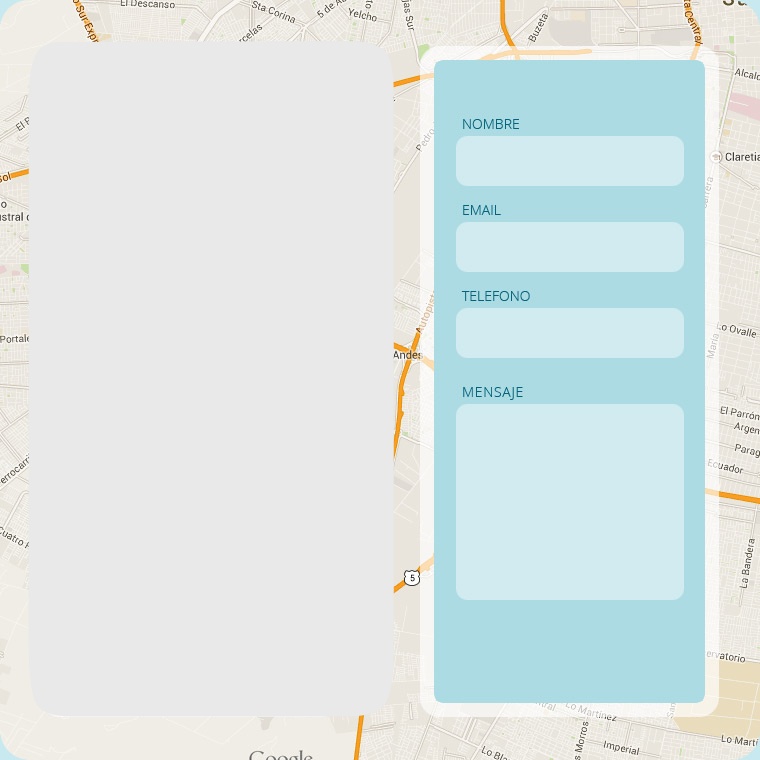
Task: Click the Ecuador street label on map
Action: (725, 468)
